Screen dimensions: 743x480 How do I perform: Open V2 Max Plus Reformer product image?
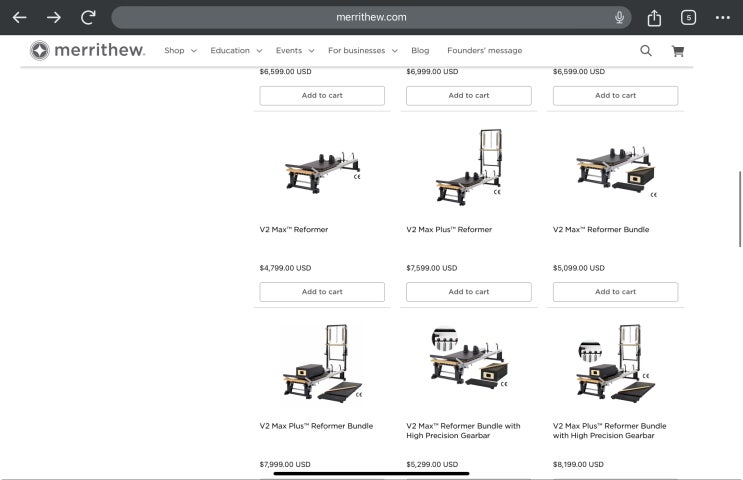(469, 167)
